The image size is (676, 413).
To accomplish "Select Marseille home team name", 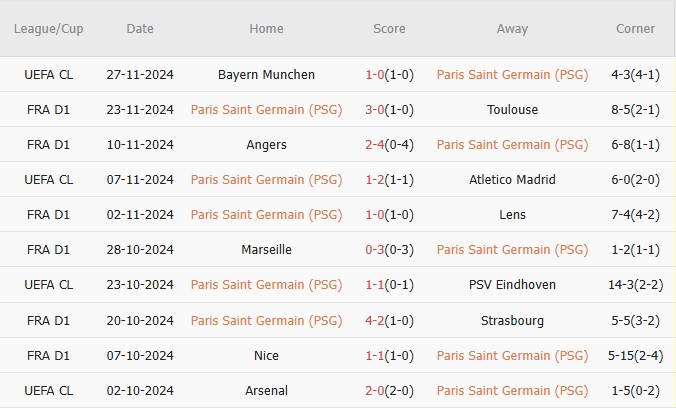I will point(266,250).
